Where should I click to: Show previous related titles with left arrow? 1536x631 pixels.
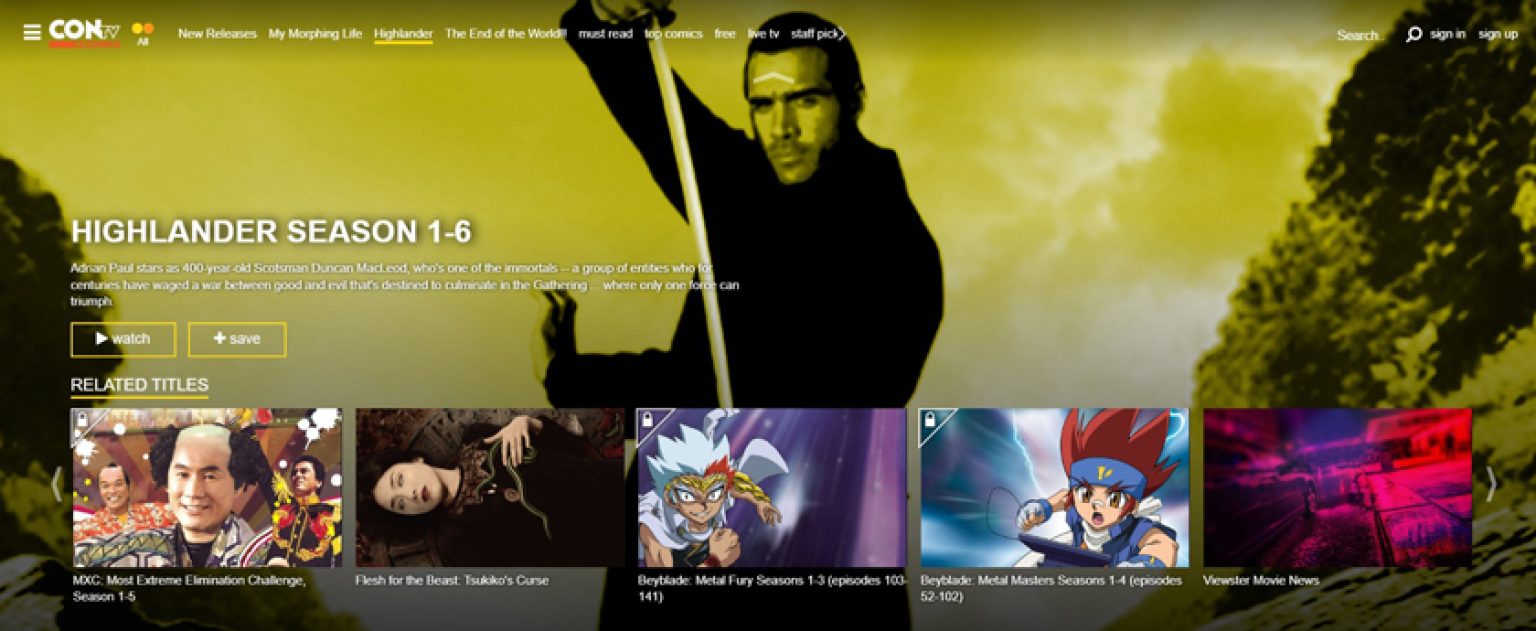(x=56, y=485)
